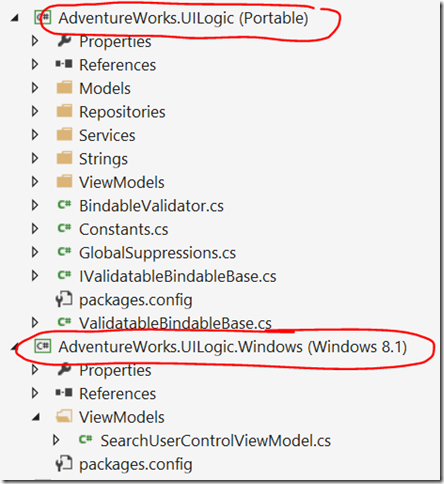Click the packages.config icon in the Portable project
The width and height of the screenshot is (444, 484).
[64, 299]
